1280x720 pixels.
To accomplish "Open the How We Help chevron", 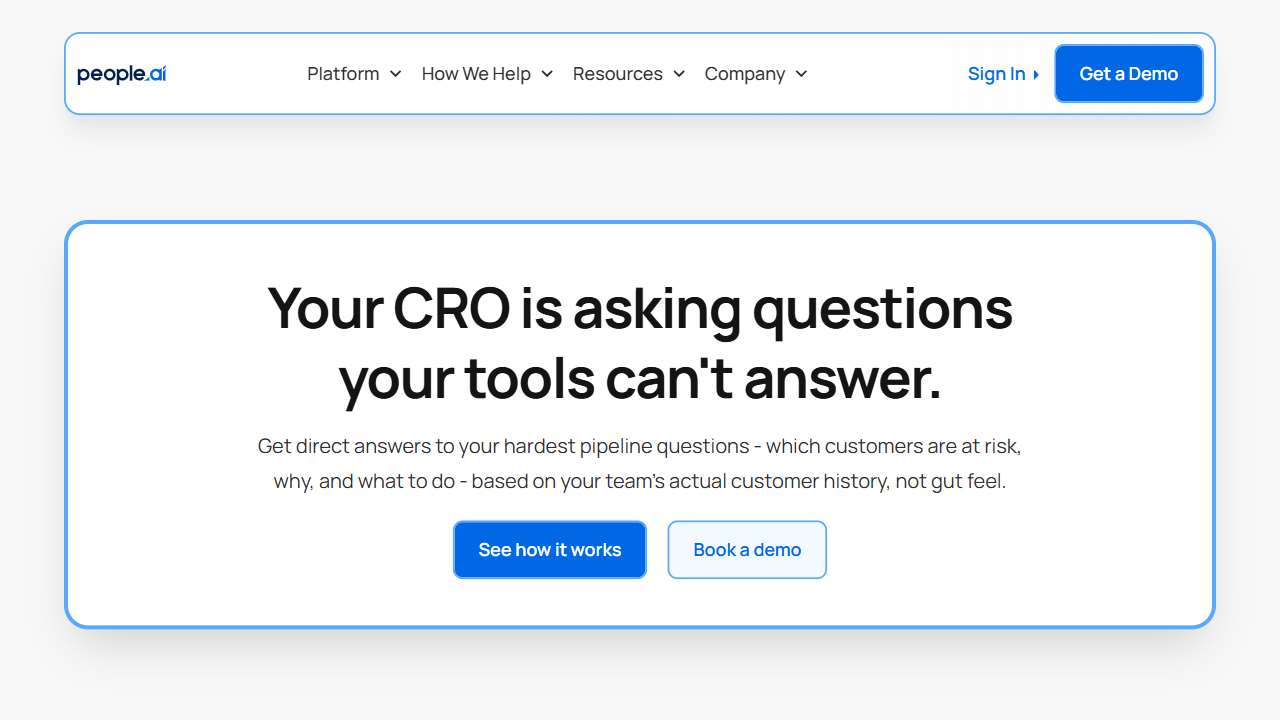I will pos(547,74).
